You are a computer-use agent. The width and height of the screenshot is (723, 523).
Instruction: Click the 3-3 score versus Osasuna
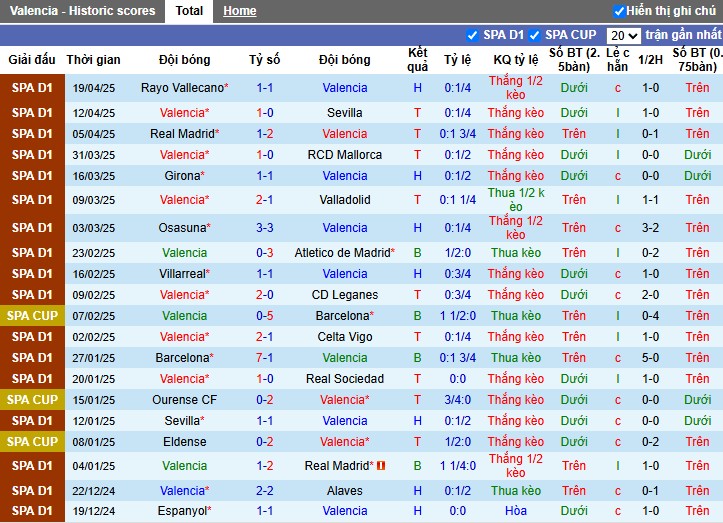tap(265, 228)
